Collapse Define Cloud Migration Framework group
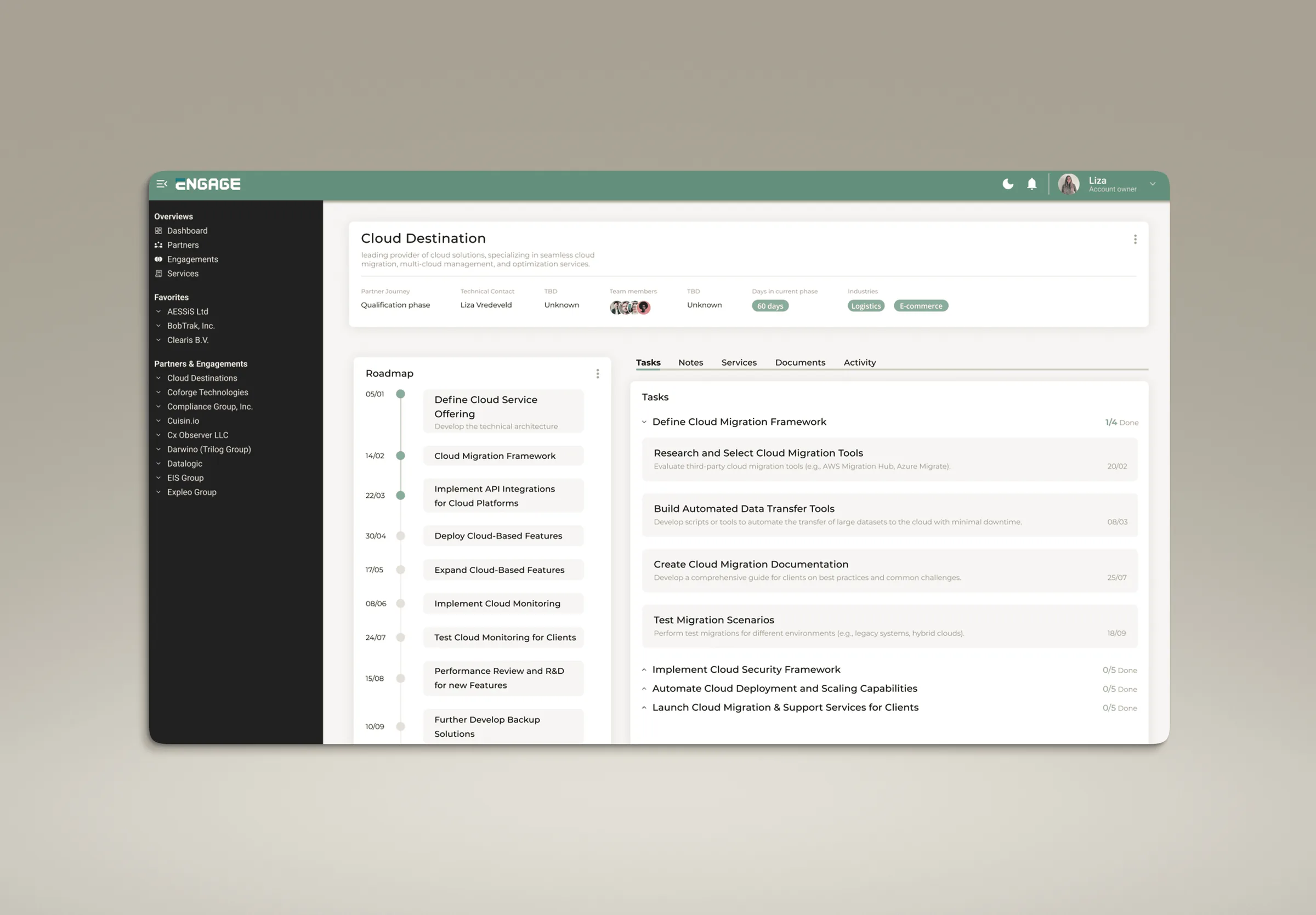The height and width of the screenshot is (915, 1316). pos(644,422)
